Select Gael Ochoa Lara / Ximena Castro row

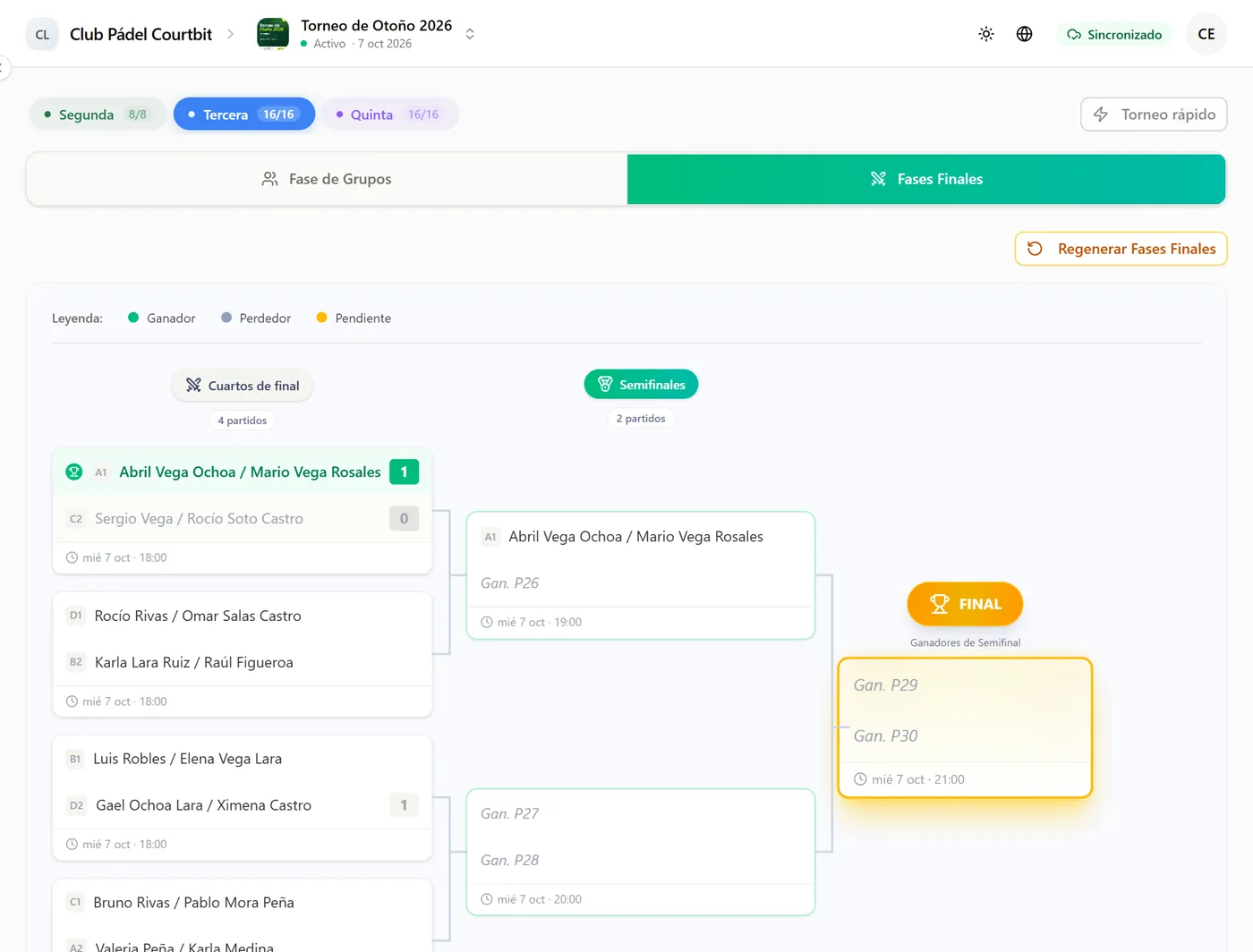pos(243,805)
